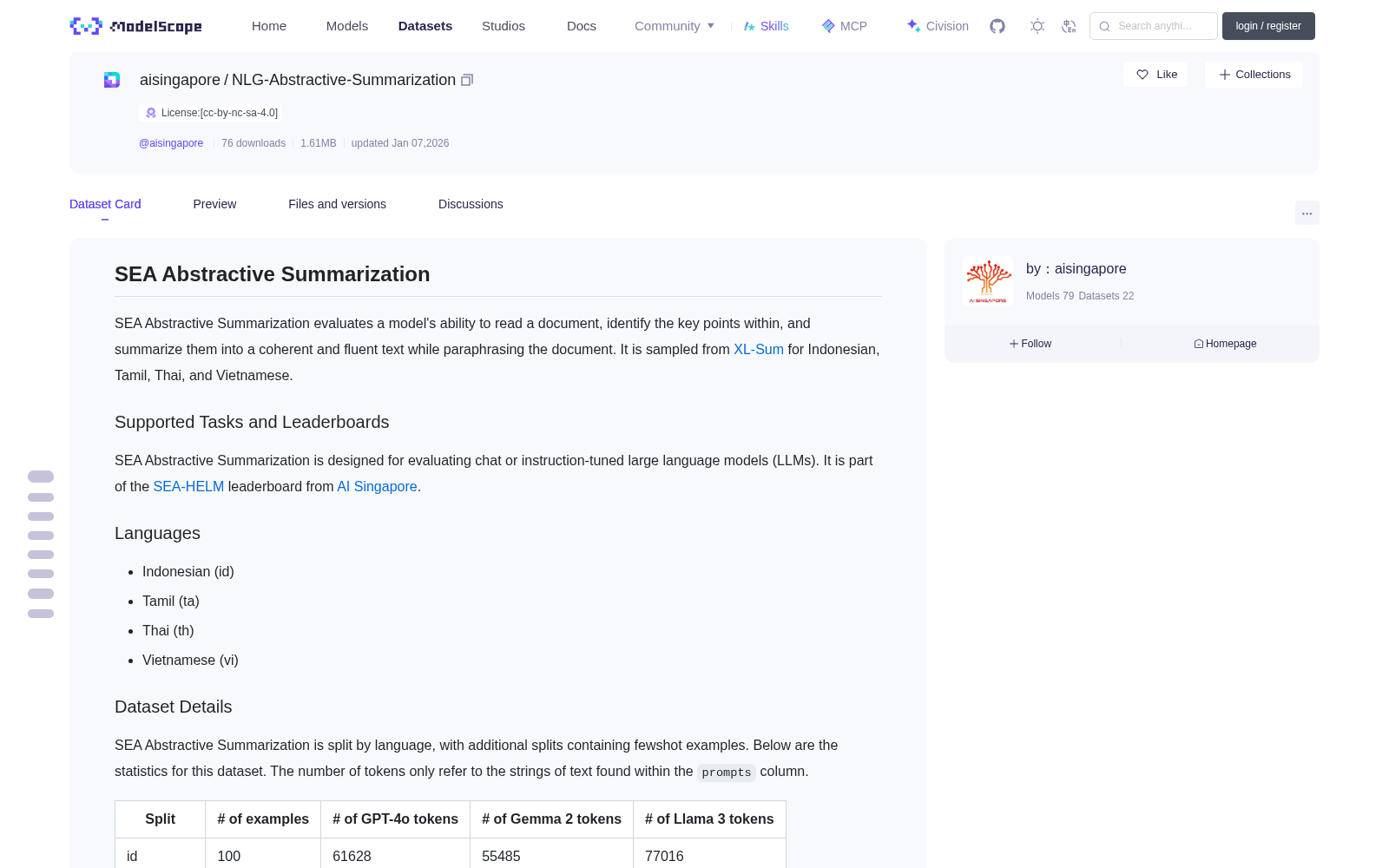Switch language with the translate icon

[x=1069, y=26]
